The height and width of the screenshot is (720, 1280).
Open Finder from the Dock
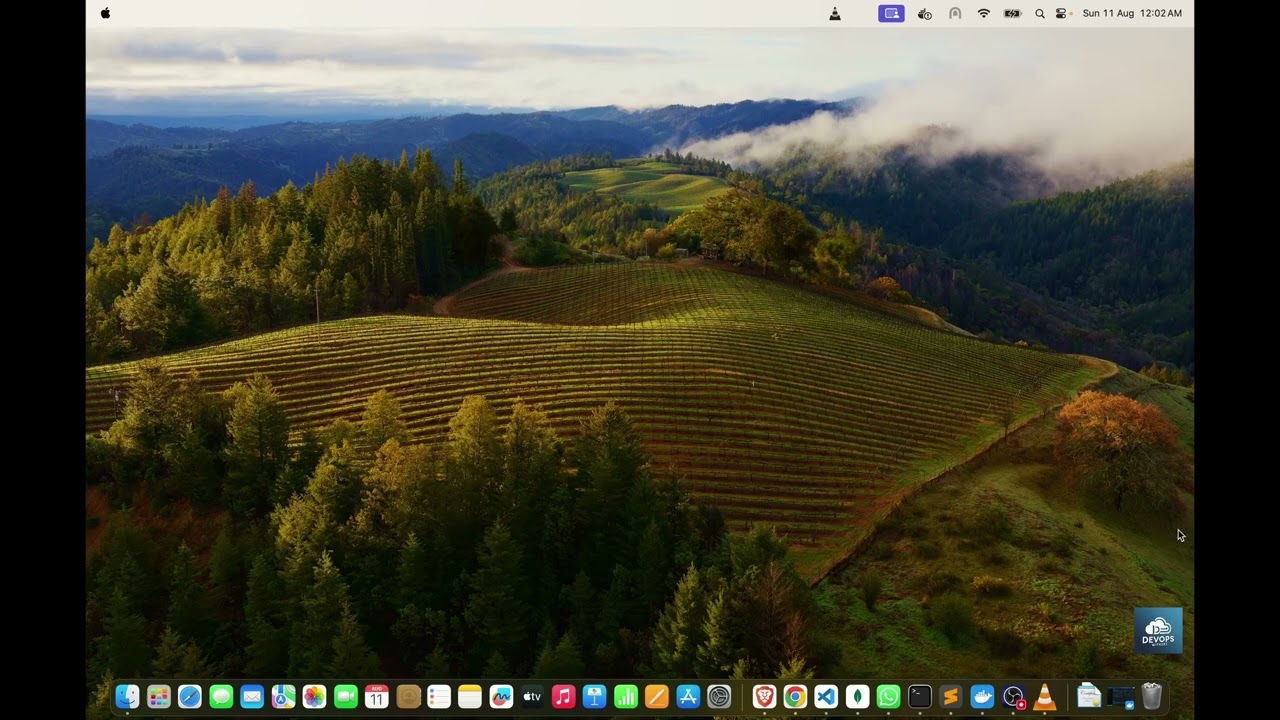127,697
